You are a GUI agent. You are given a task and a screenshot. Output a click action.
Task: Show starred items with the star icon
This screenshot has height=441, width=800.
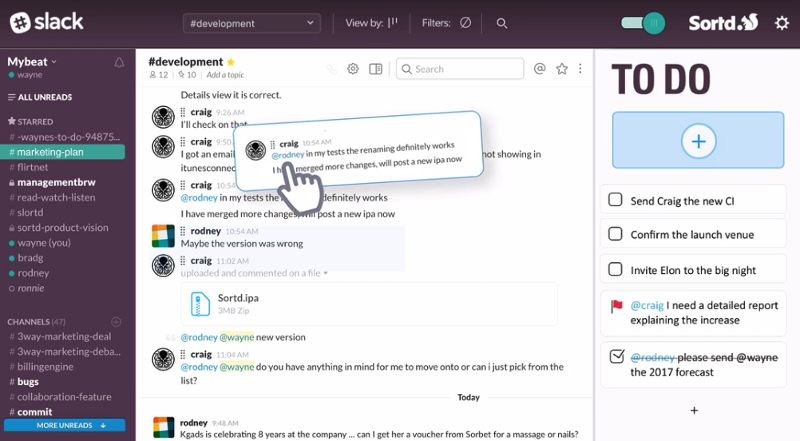click(x=562, y=69)
